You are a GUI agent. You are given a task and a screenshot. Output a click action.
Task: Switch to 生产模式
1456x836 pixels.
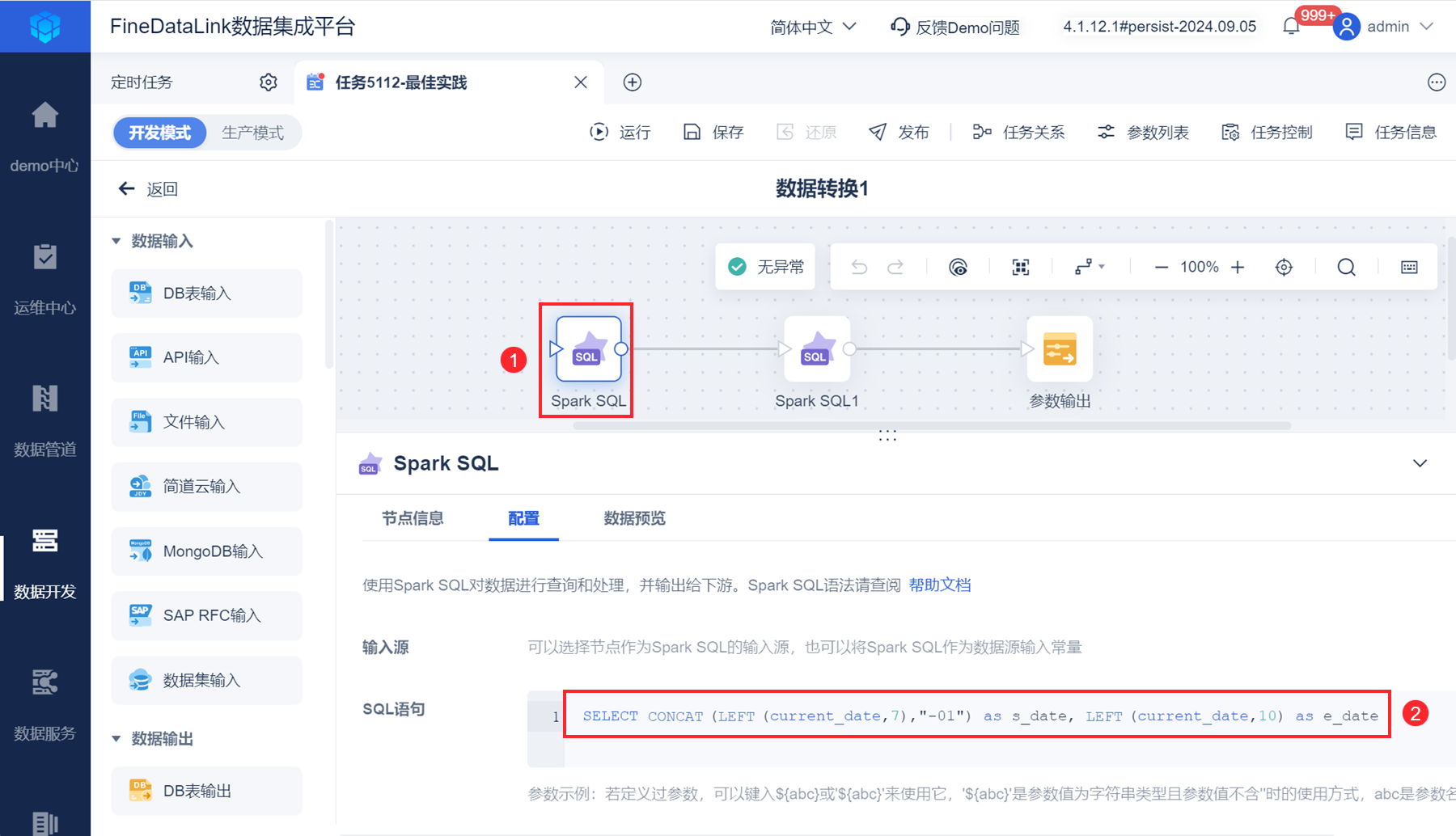[253, 133]
